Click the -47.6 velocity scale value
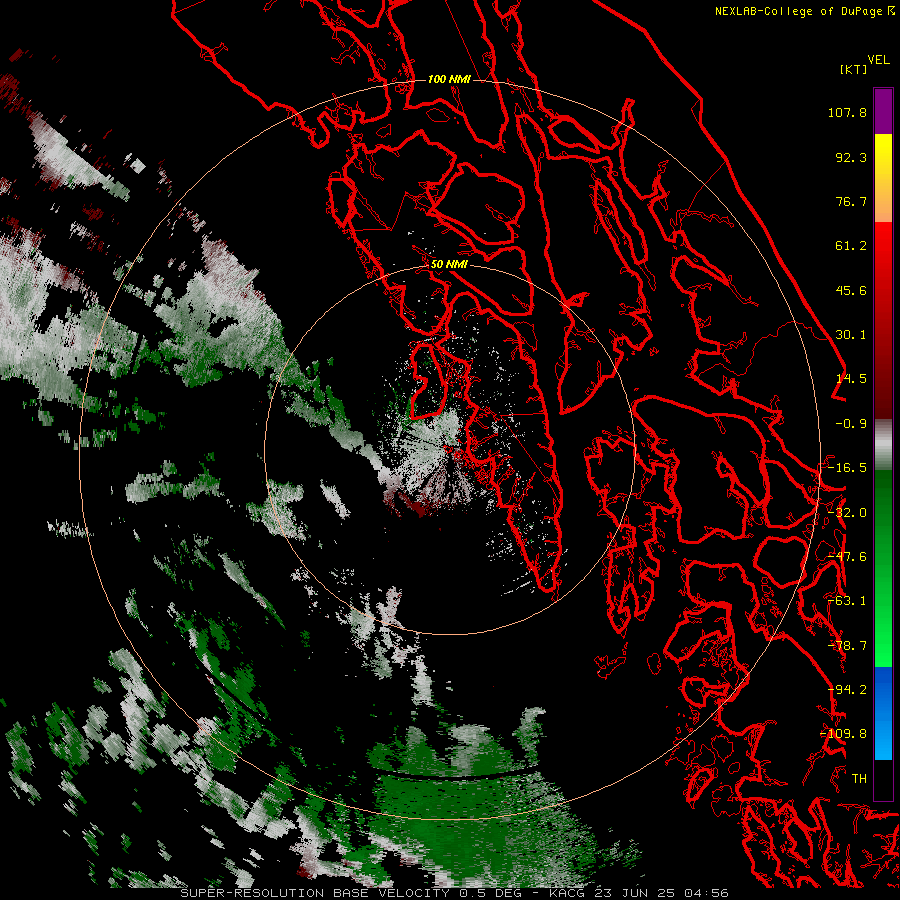Screen dimensions: 900x900 [x=847, y=557]
